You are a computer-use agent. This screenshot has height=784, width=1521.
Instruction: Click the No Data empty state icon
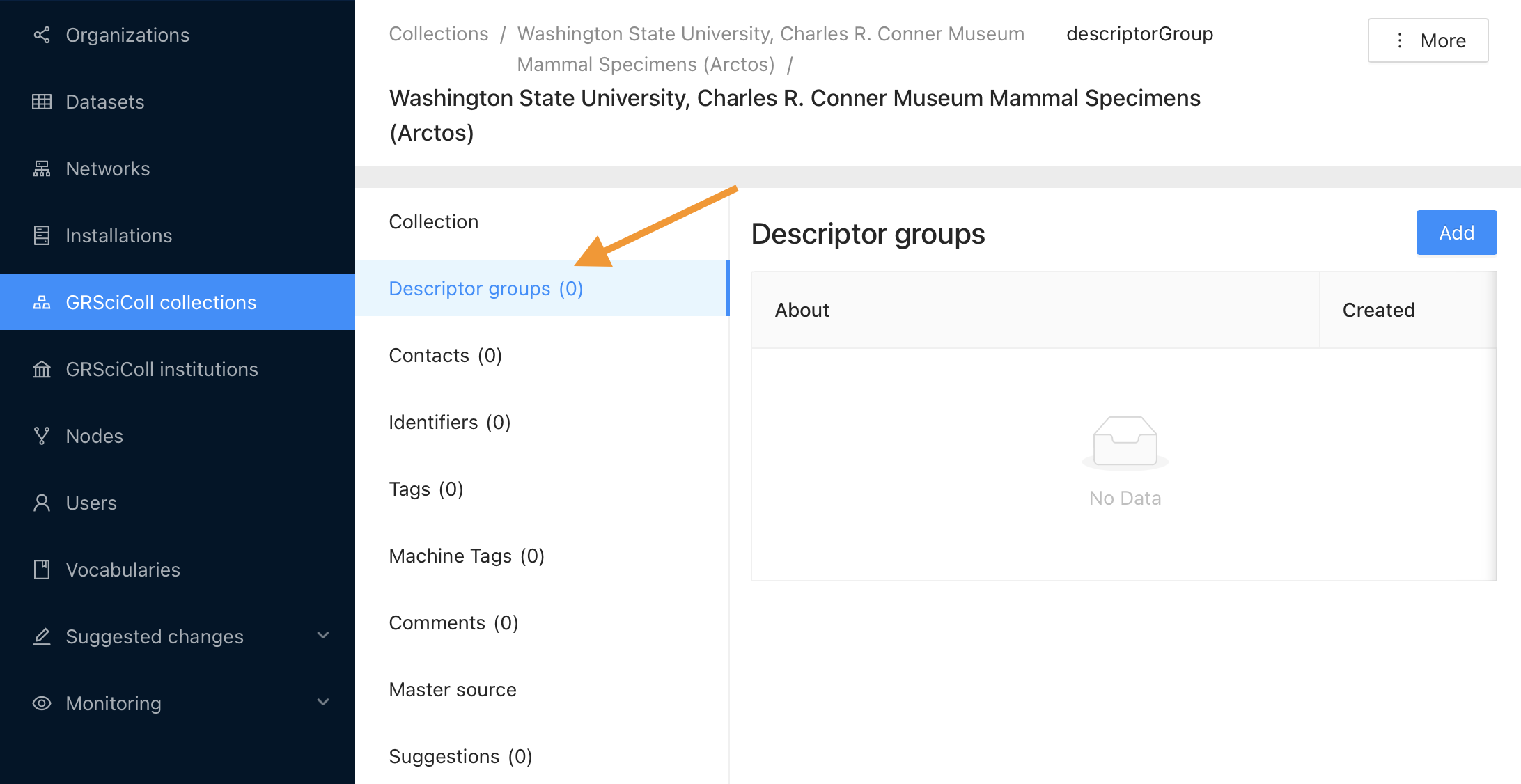[x=1124, y=442]
